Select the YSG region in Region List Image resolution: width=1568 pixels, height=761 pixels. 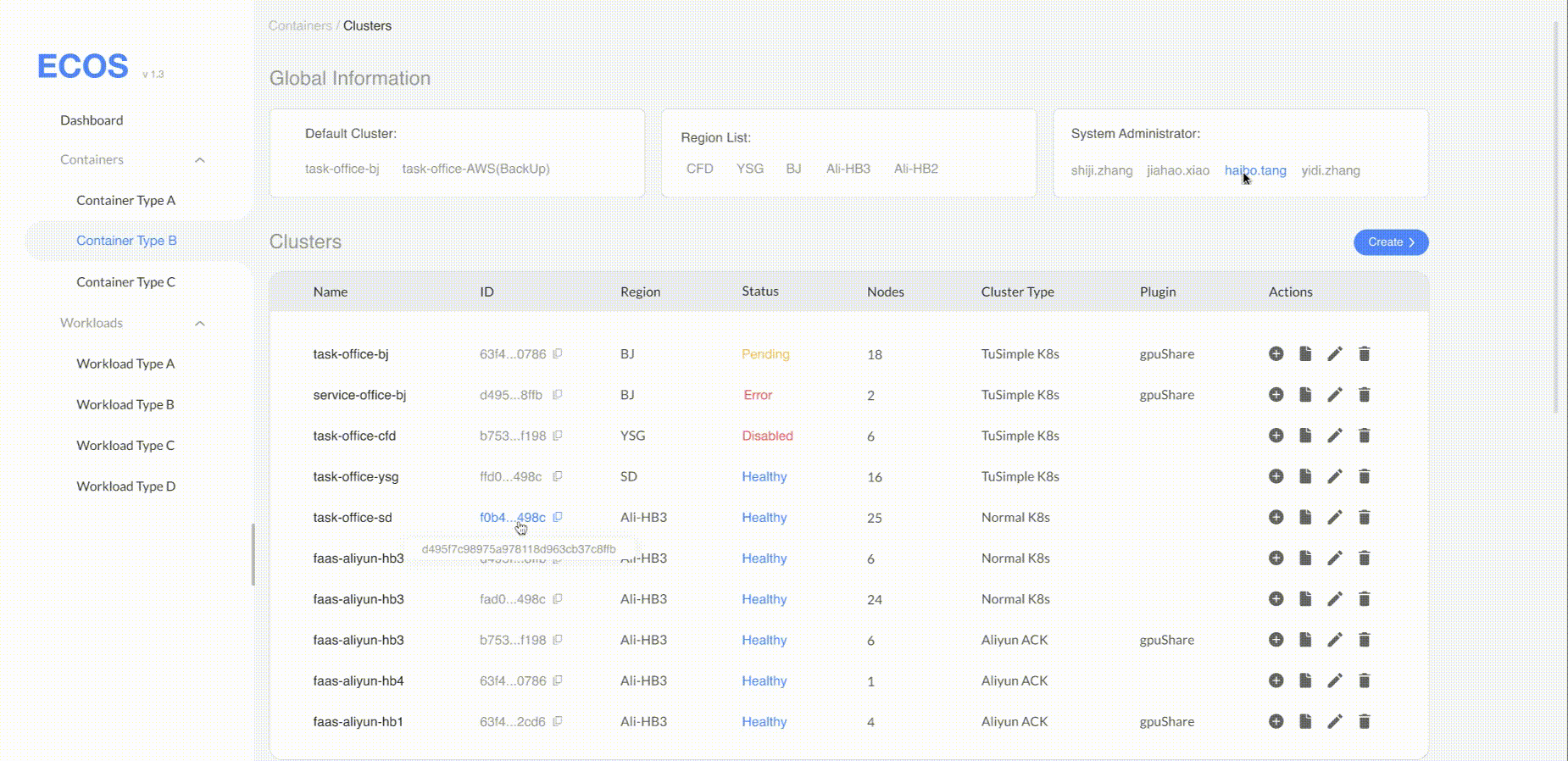tap(750, 169)
